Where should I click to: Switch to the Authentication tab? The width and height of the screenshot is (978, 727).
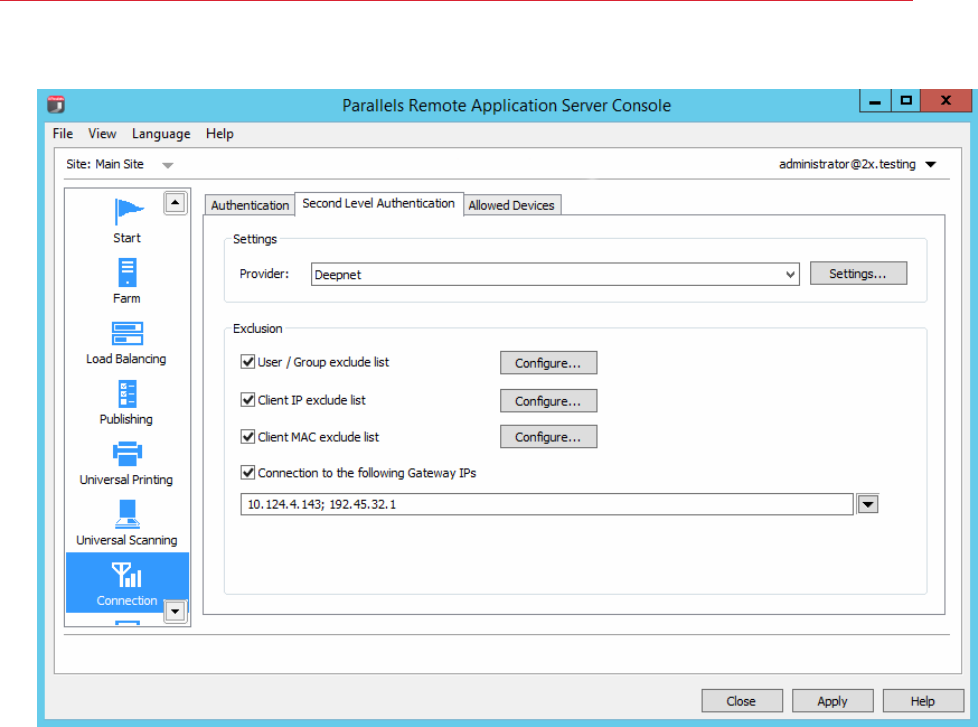click(249, 205)
